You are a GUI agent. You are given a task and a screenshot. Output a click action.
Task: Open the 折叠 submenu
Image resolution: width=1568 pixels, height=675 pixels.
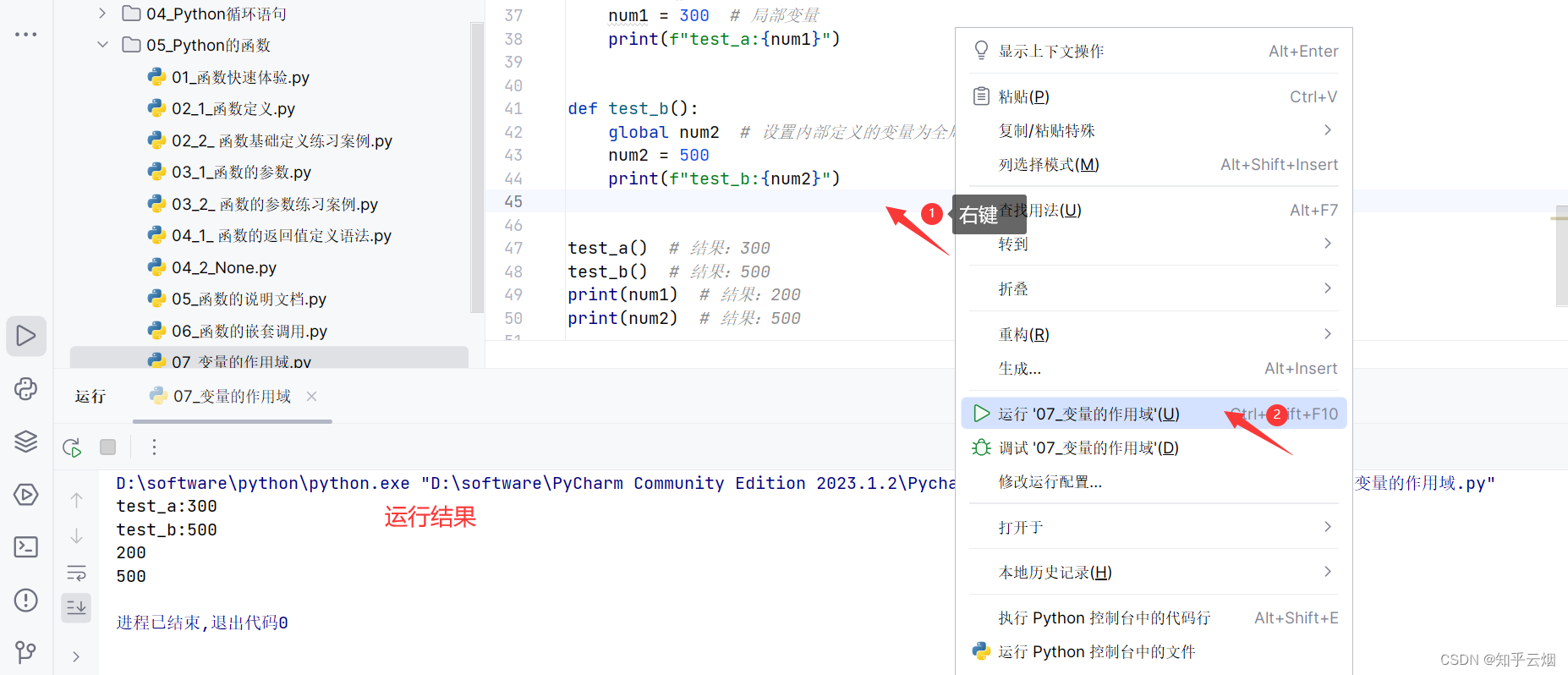1154,288
